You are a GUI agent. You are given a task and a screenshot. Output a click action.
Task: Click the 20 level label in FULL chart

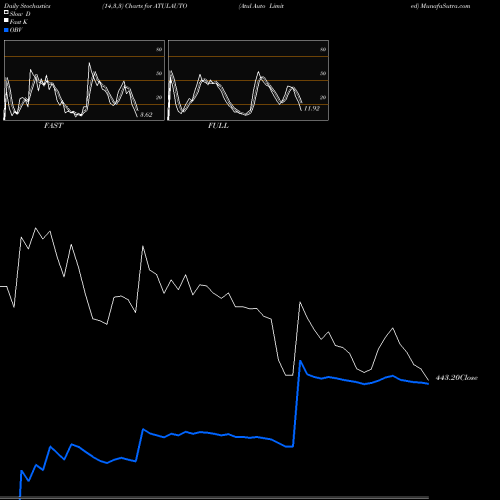click(323, 97)
